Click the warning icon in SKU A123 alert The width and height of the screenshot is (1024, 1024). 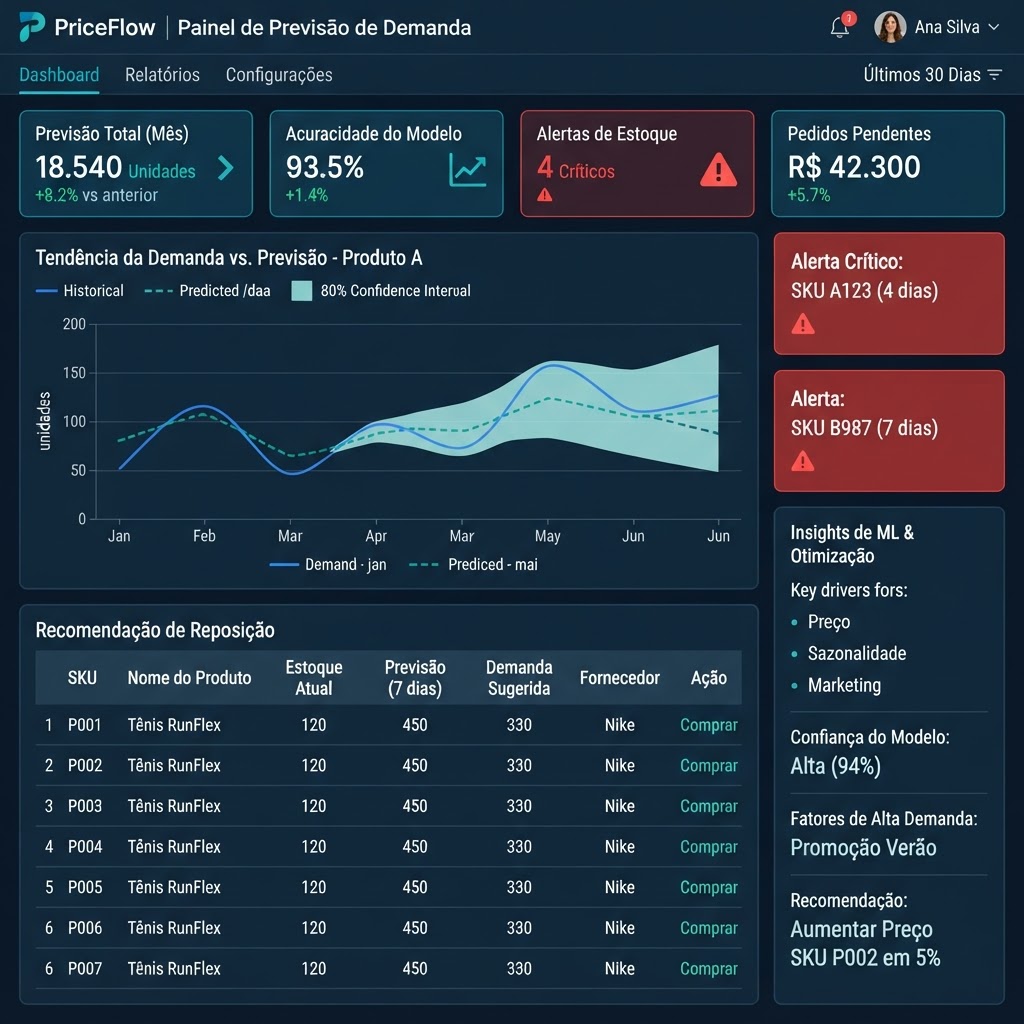tap(803, 324)
